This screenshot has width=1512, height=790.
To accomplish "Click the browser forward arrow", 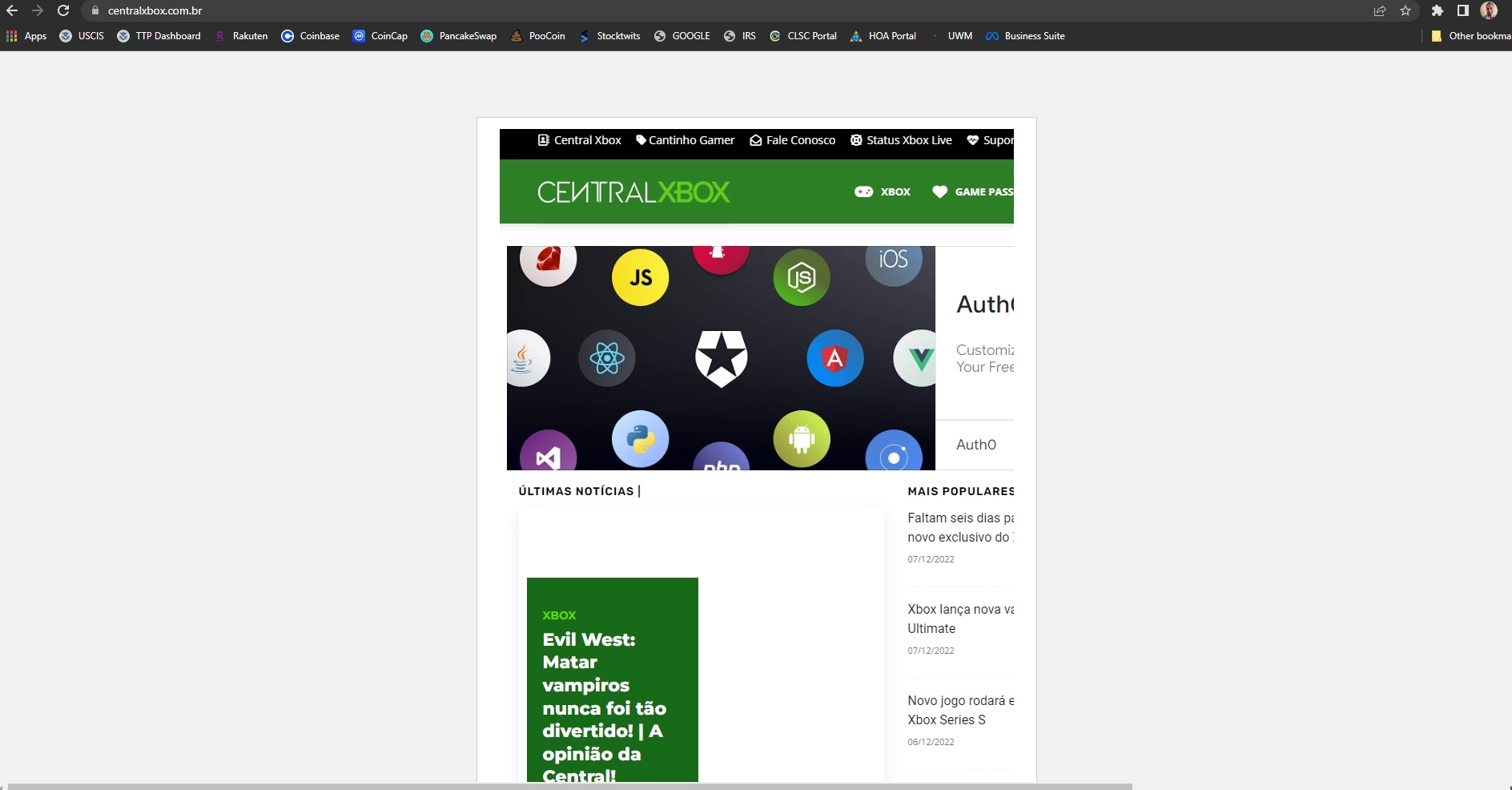I will tap(38, 10).
